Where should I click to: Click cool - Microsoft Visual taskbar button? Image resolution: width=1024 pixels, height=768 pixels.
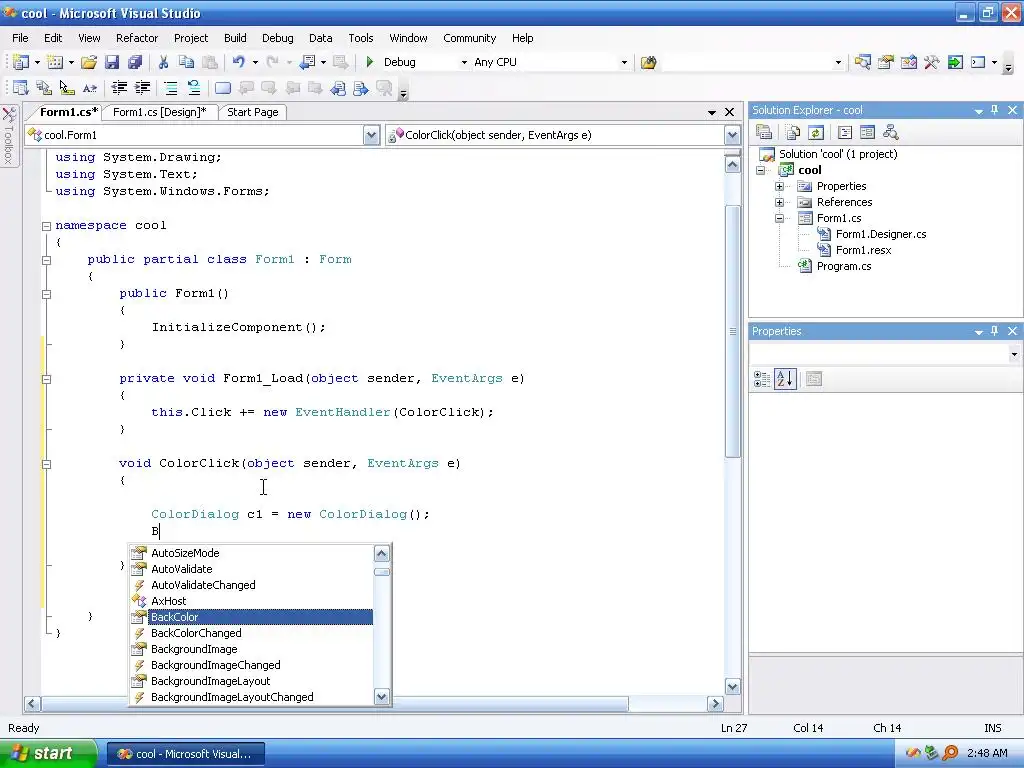185,754
